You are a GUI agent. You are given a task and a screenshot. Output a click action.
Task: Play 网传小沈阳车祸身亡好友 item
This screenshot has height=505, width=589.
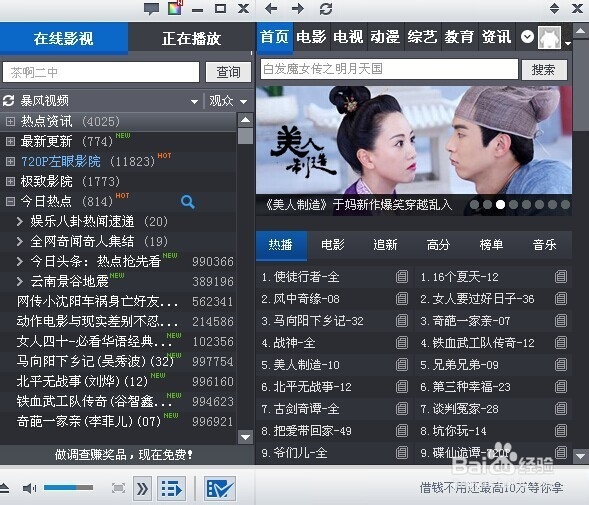pyautogui.click(x=97, y=301)
